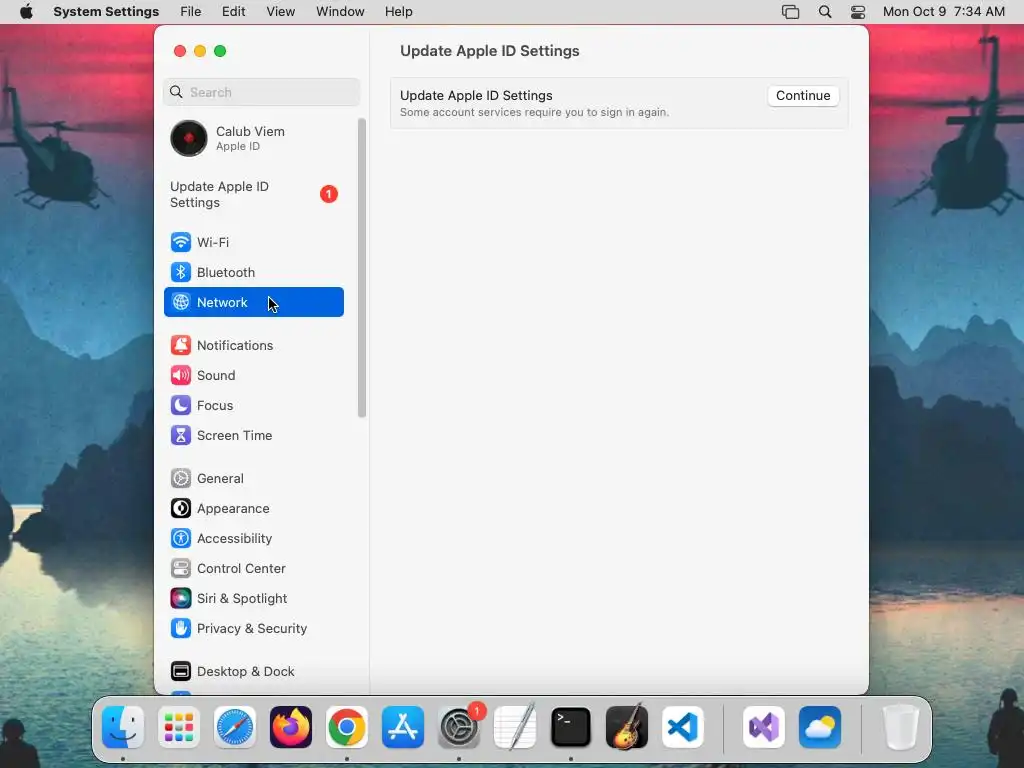Open Weather app from the Dock
The height and width of the screenshot is (768, 1024).
point(820,727)
